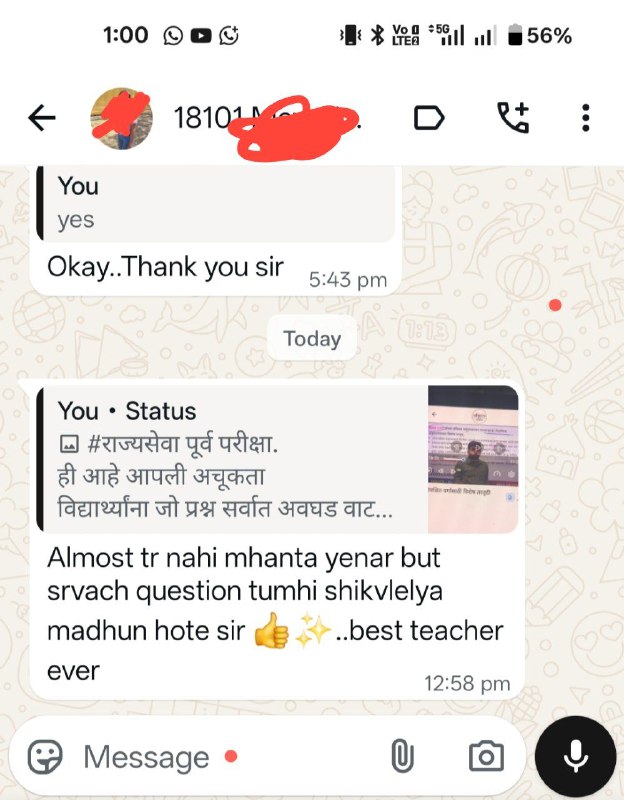Open the three-dot more options menu
Image resolution: width=624 pixels, height=800 pixels.
[586, 118]
